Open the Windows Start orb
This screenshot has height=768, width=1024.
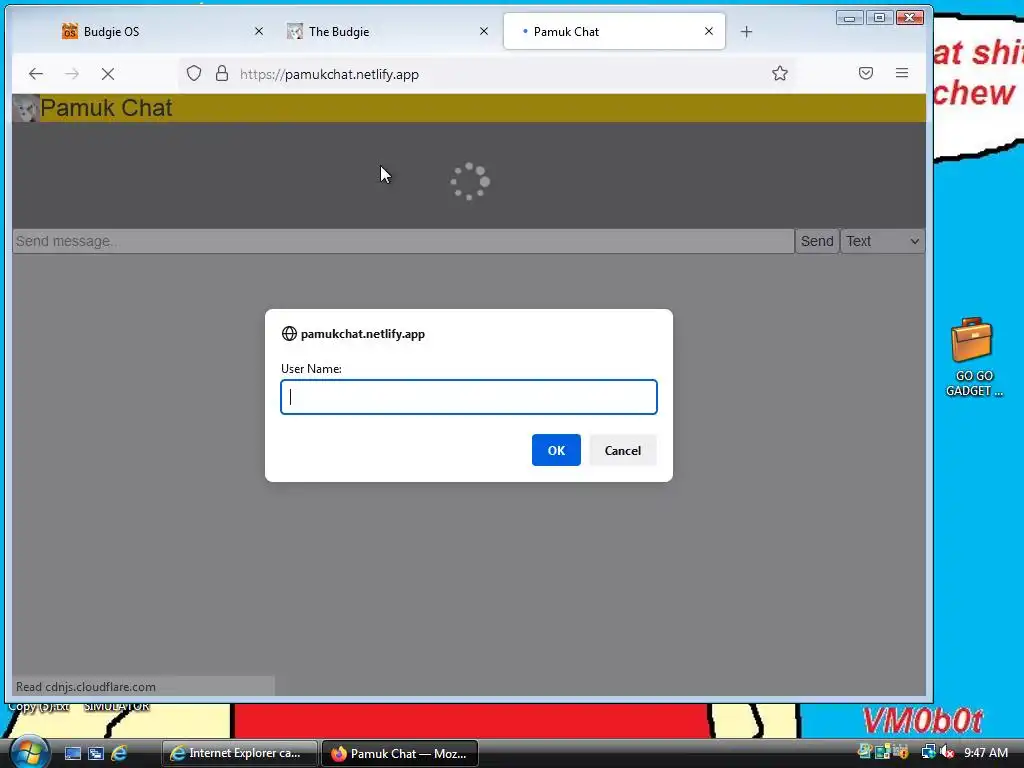(x=29, y=752)
